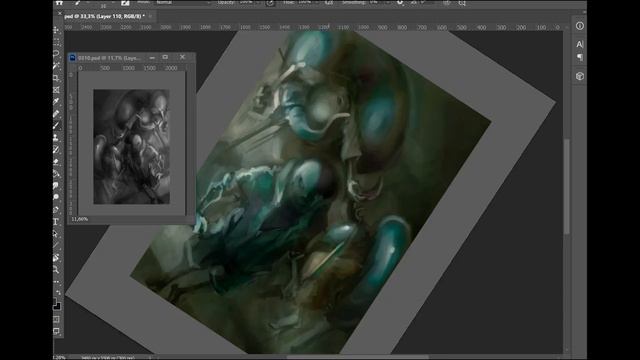The width and height of the screenshot is (640, 360).
Task: Select the Hand tool
Action: click(56, 258)
